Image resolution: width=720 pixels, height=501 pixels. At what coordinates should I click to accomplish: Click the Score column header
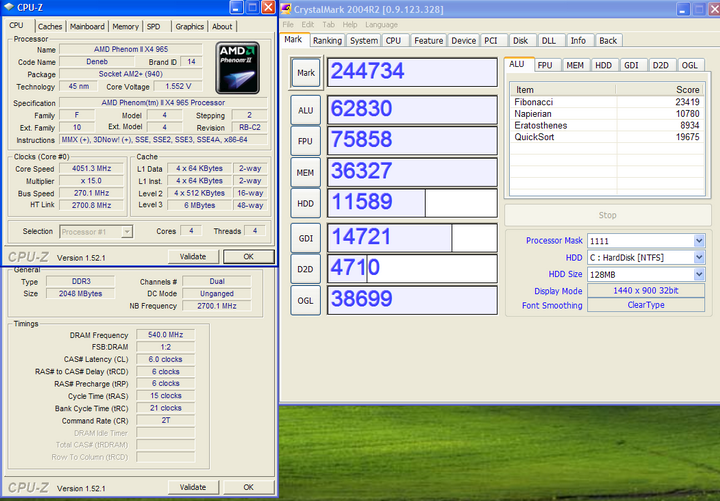coord(660,90)
